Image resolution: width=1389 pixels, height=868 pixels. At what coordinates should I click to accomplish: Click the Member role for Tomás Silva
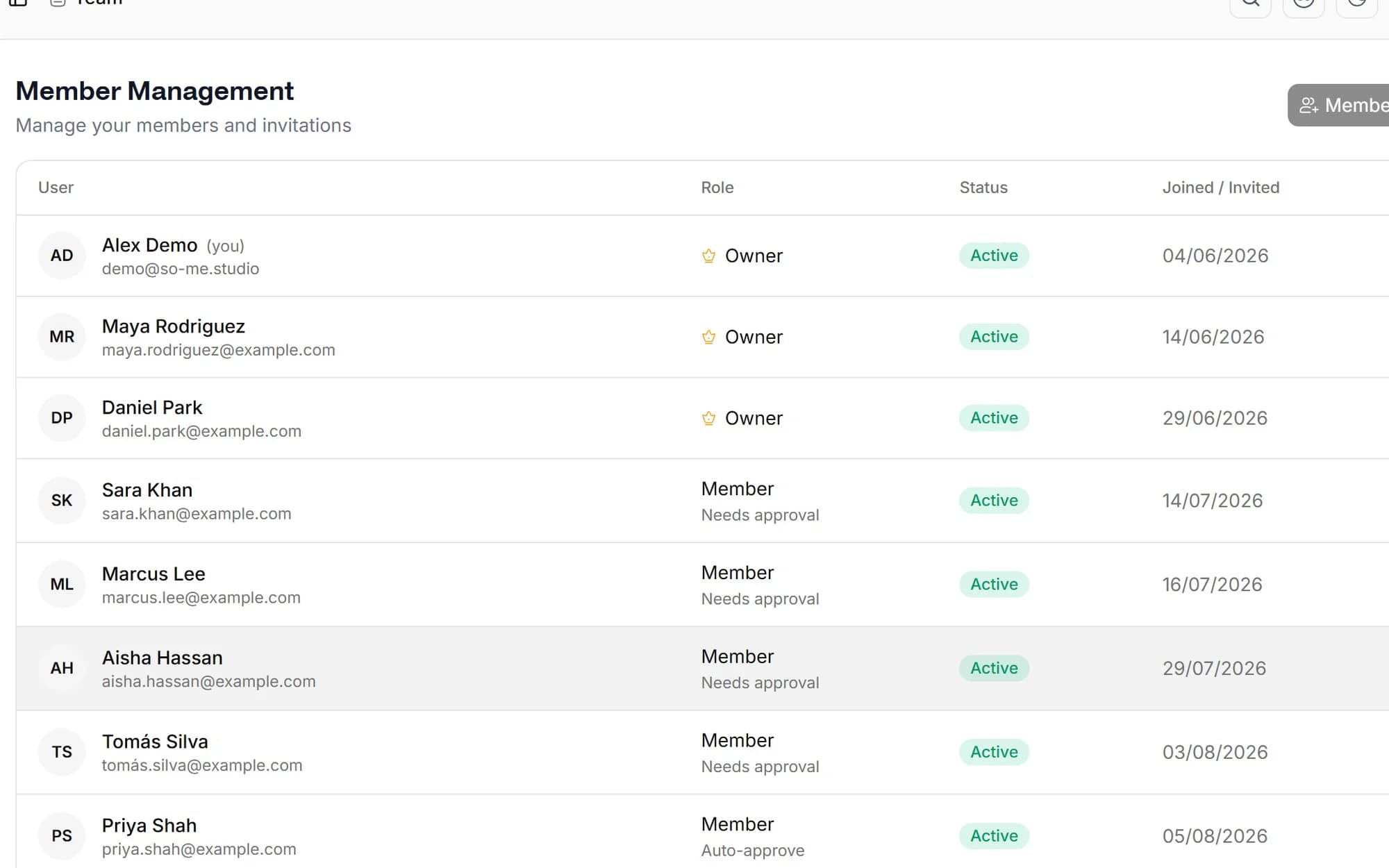coord(738,741)
